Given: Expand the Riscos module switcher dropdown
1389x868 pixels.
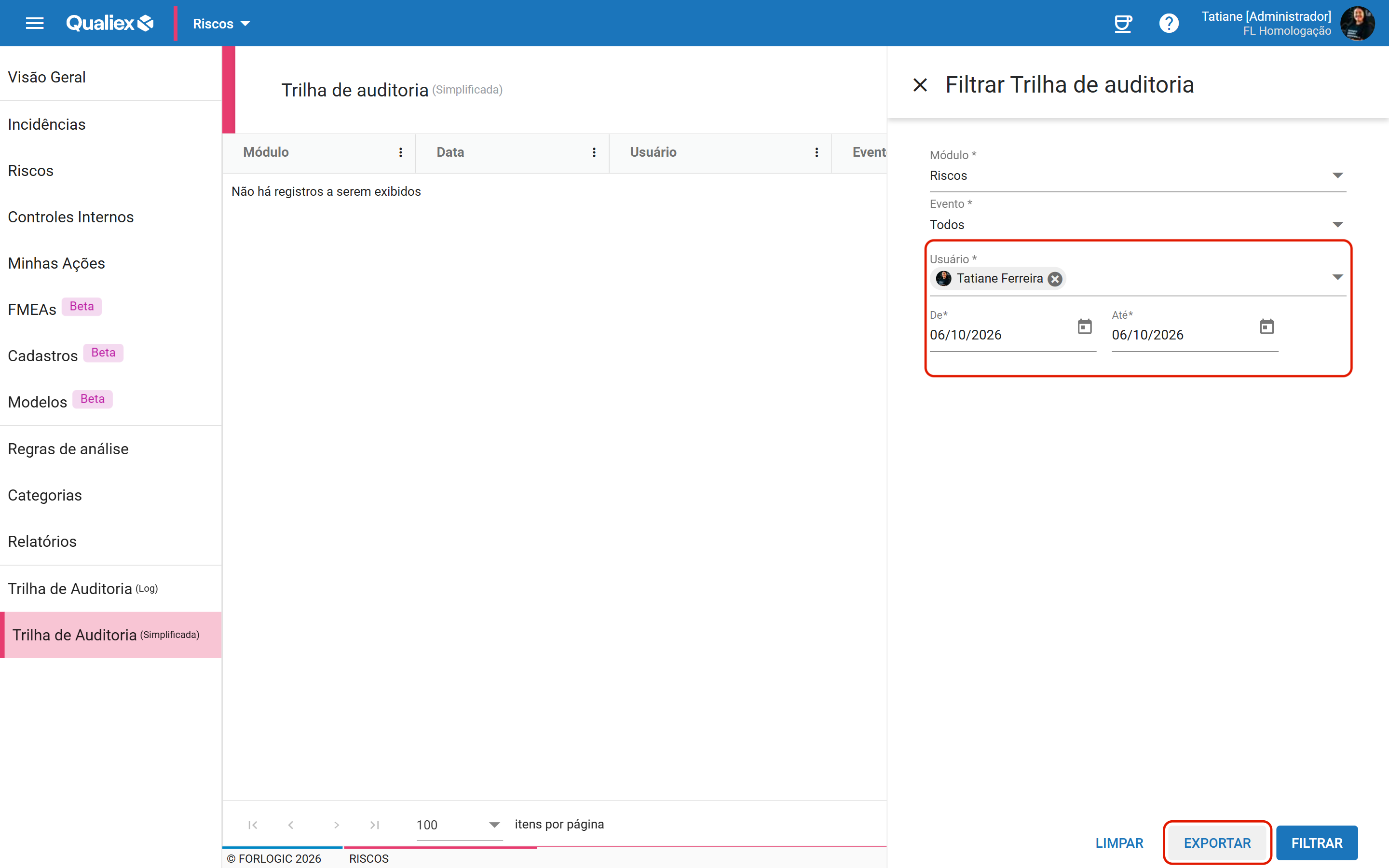Looking at the screenshot, I should pos(221,24).
